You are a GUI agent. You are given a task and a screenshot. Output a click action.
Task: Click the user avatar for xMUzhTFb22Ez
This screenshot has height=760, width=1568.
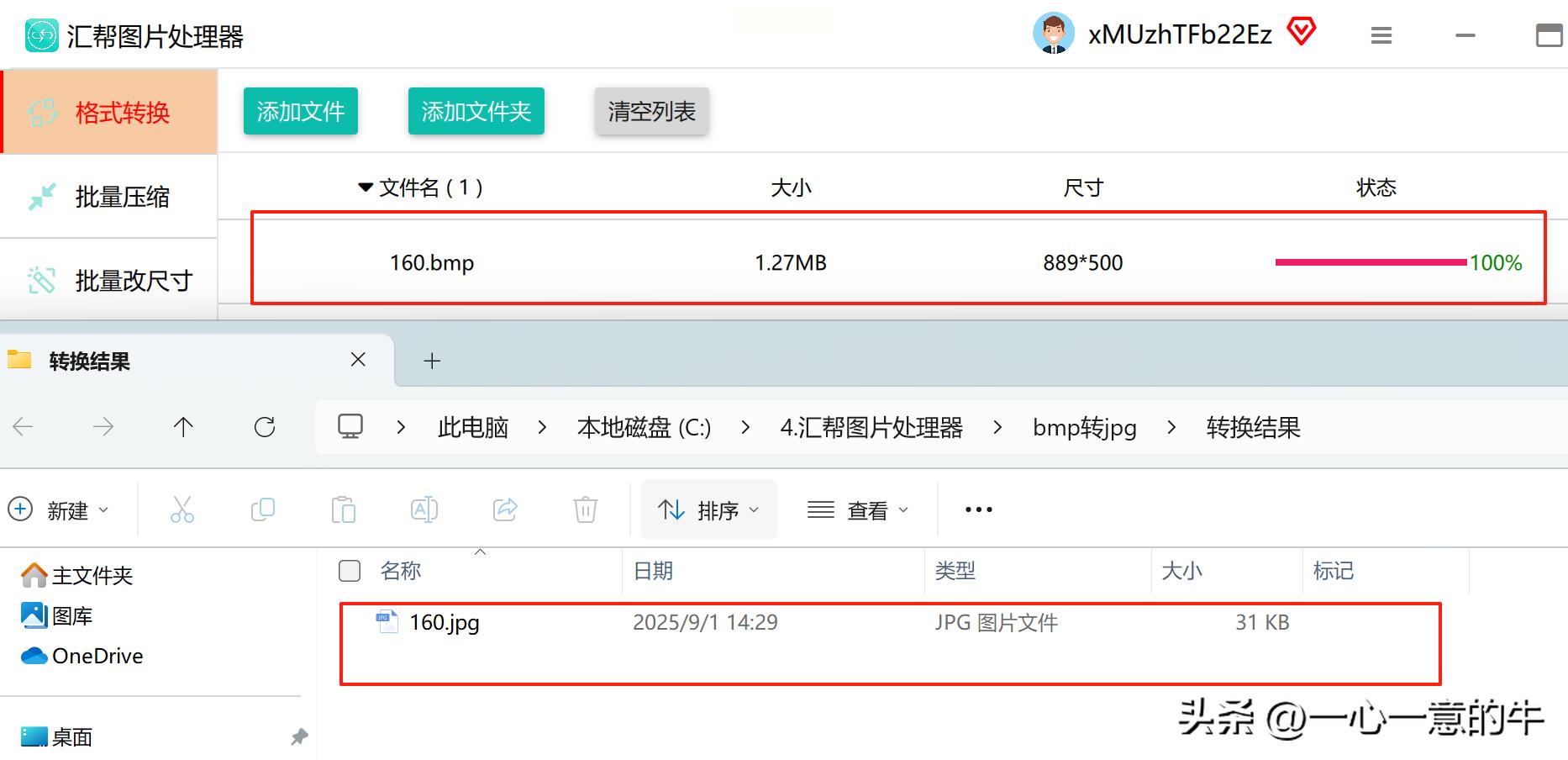click(x=1054, y=34)
